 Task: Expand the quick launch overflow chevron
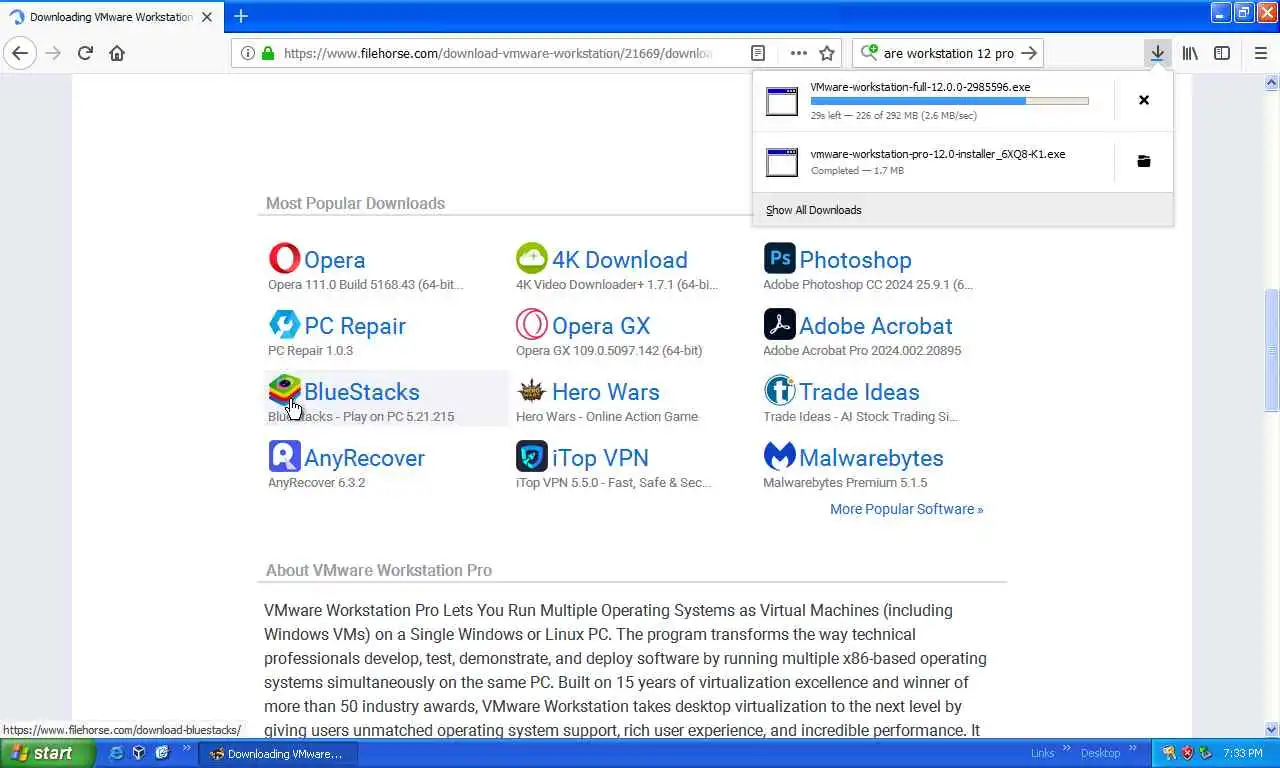pyautogui.click(x=186, y=749)
